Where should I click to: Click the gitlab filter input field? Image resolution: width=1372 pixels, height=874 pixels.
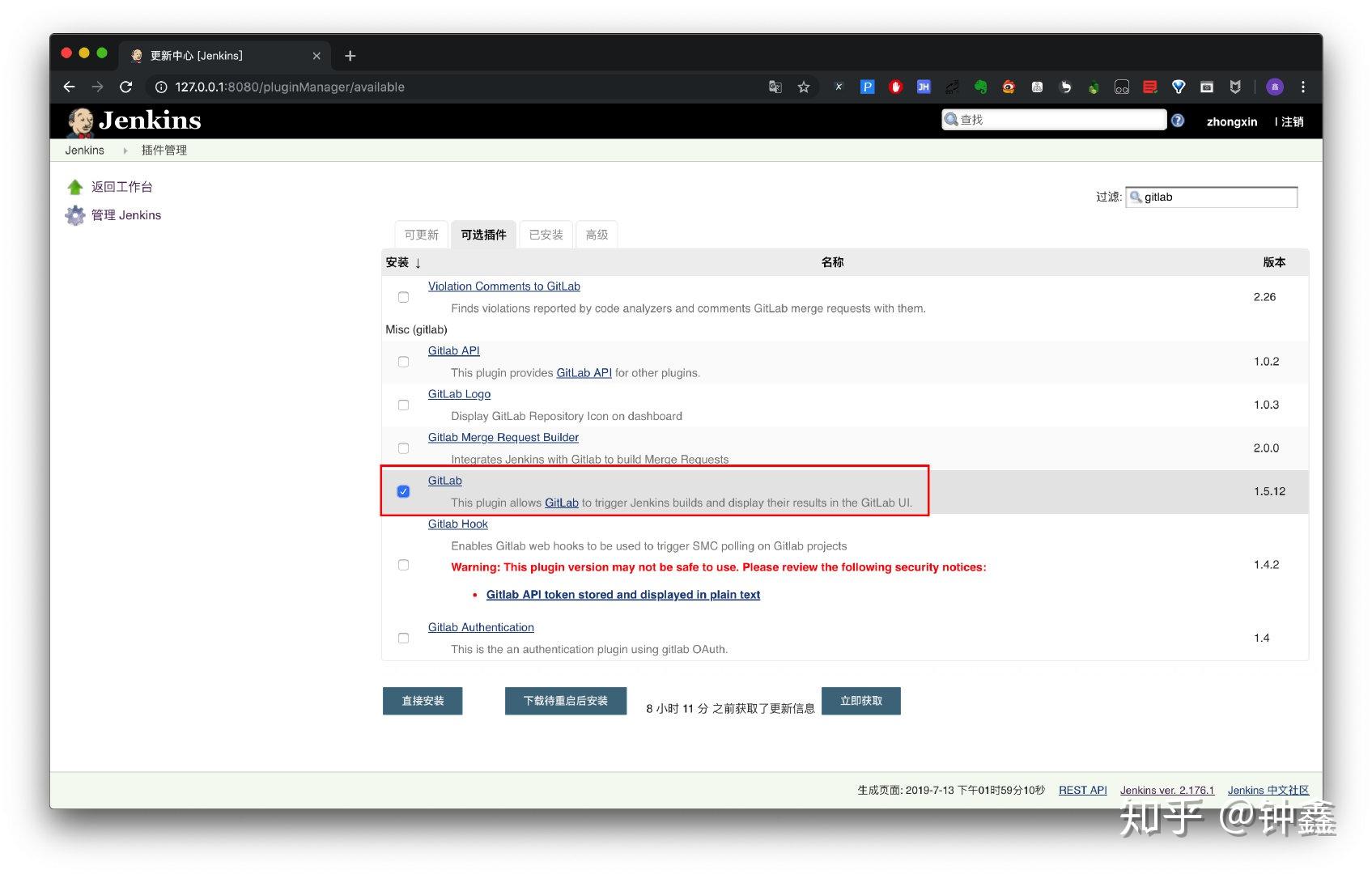click(x=1212, y=197)
